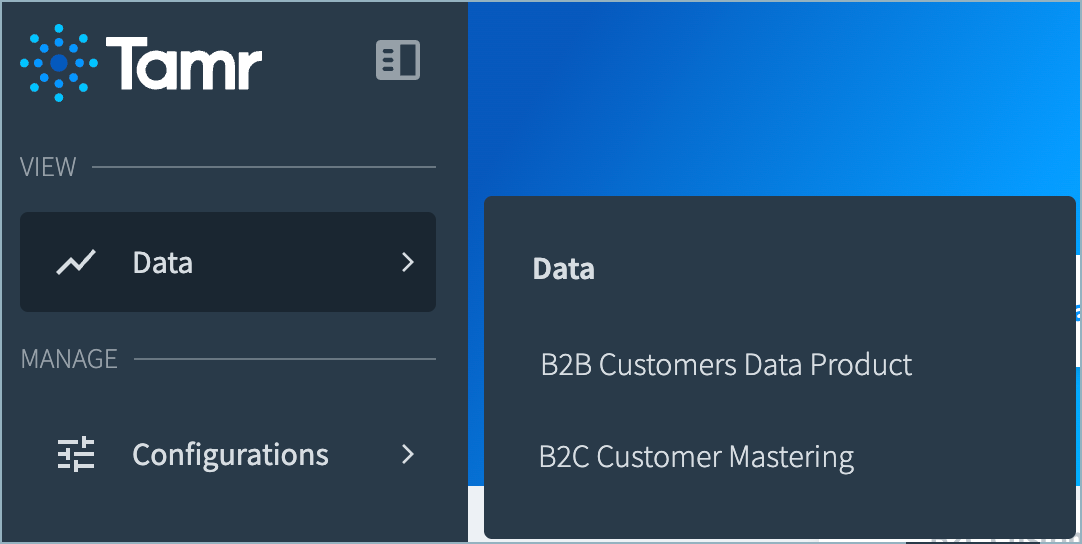
Task: Click the Data header in the flyout panel
Action: point(563,269)
